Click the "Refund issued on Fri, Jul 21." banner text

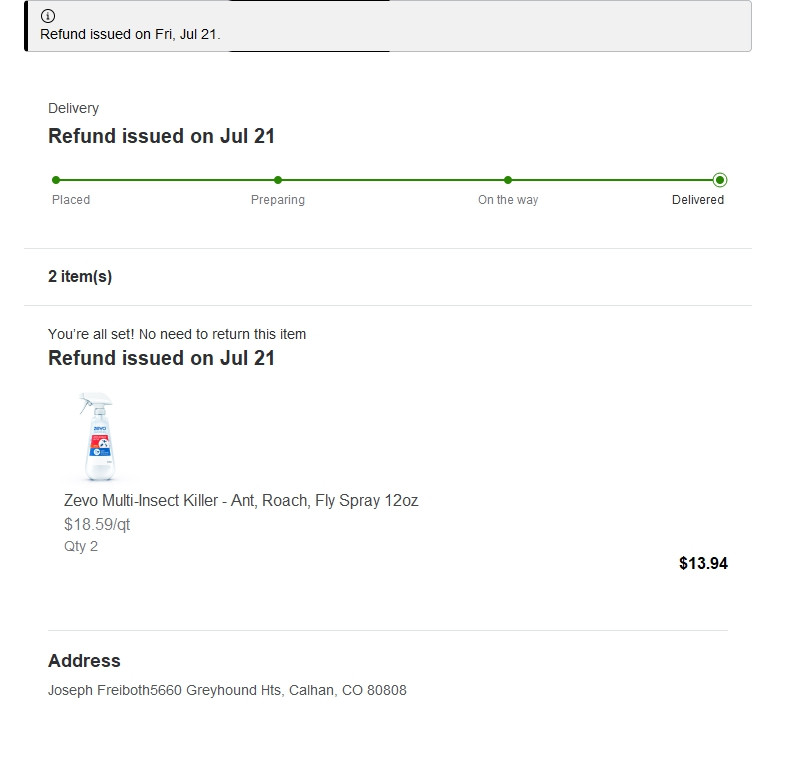[130, 34]
